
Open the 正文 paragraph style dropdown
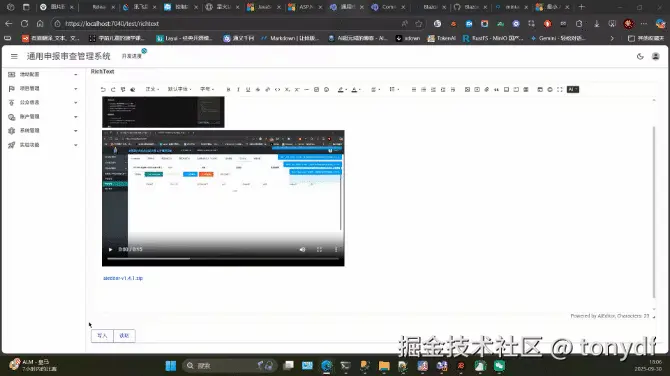(x=152, y=89)
